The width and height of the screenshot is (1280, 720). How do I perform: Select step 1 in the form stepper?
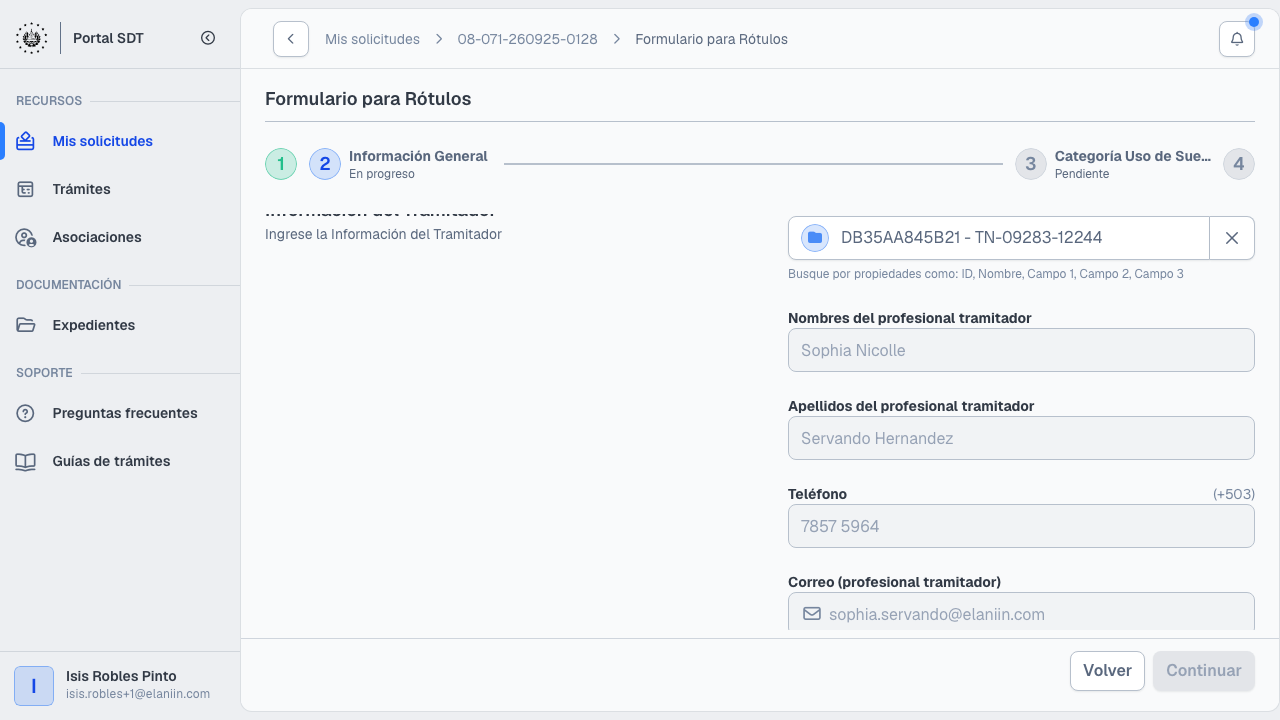pos(281,164)
